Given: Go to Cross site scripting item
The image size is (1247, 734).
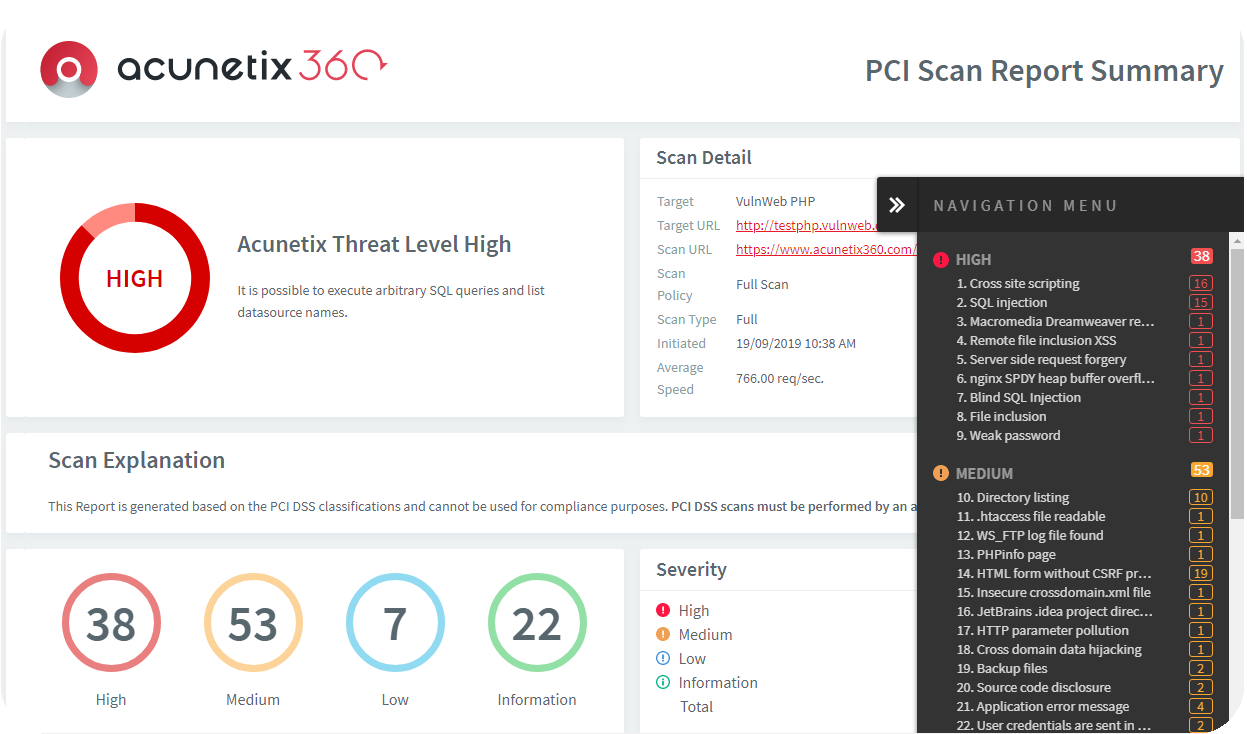Looking at the screenshot, I should [1018, 283].
